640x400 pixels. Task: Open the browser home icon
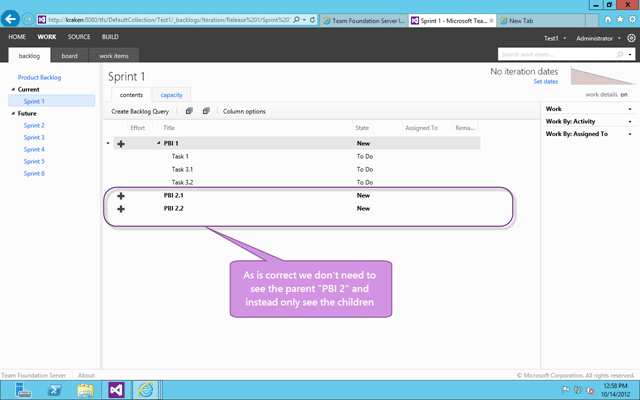coord(608,19)
